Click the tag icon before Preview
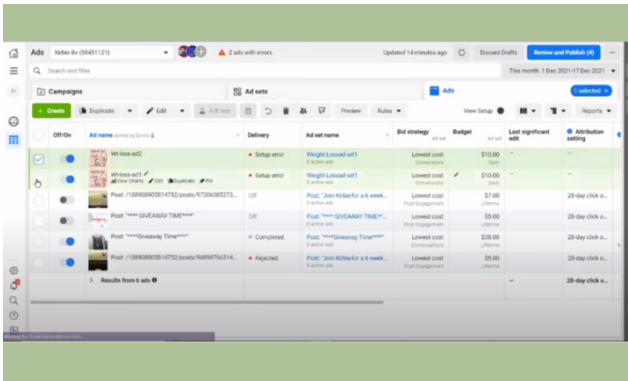628x381 pixels. (322, 111)
